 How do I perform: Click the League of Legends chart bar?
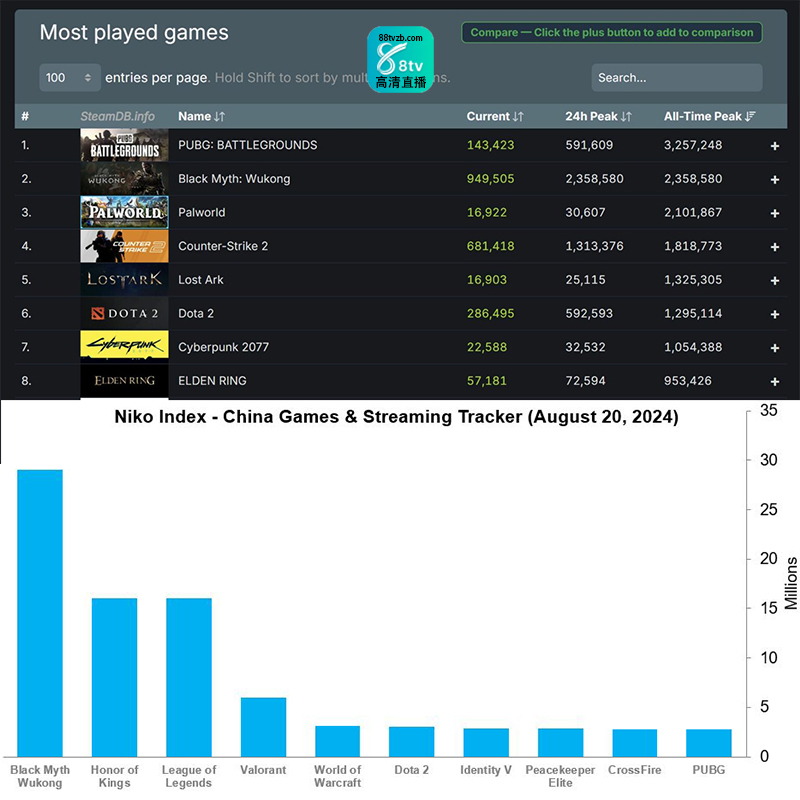(189, 677)
